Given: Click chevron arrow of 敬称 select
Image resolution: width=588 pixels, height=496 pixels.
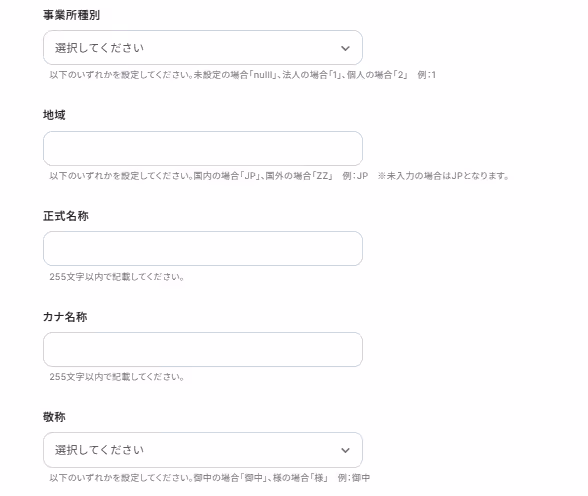Looking at the screenshot, I should pos(345,450).
